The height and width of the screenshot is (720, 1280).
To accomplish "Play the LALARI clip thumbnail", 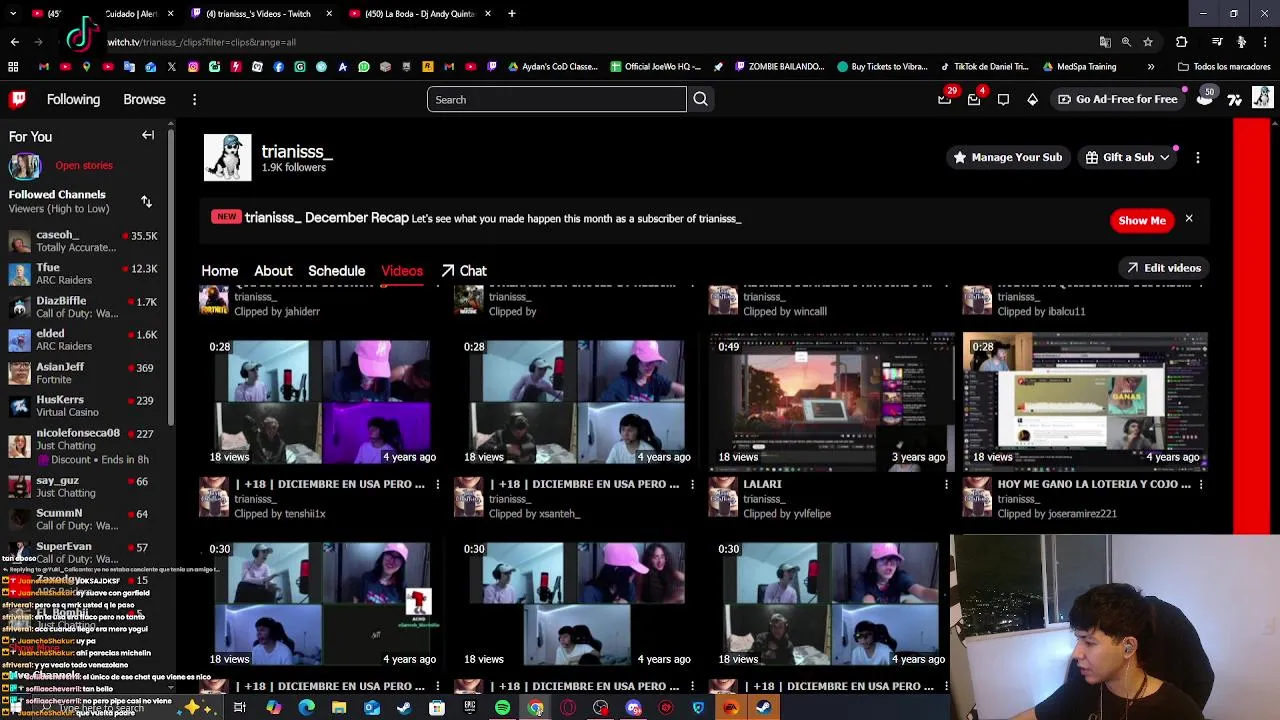I will click(831, 401).
